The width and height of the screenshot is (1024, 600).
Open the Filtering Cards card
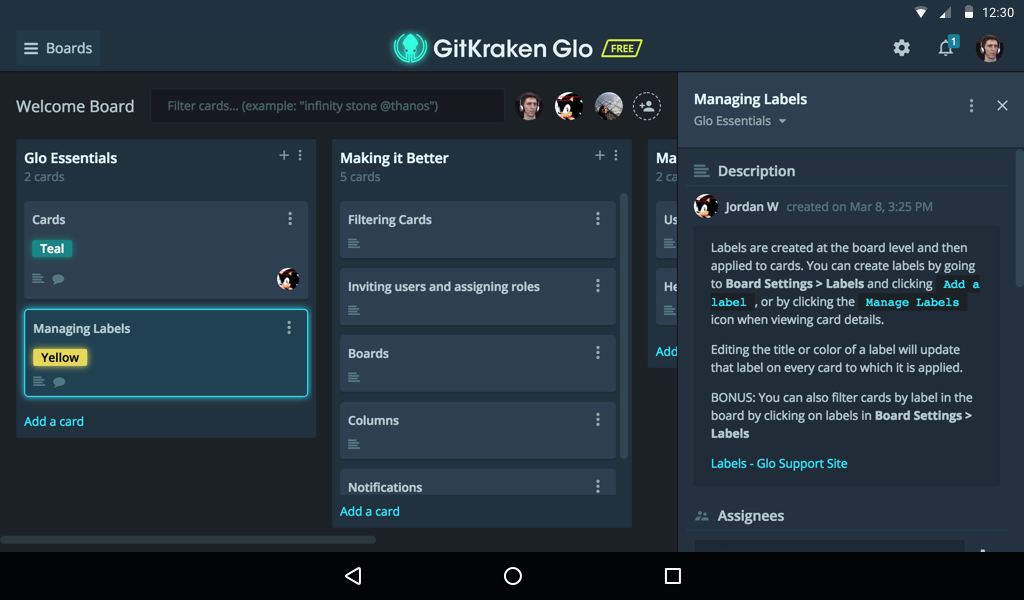tap(477, 230)
